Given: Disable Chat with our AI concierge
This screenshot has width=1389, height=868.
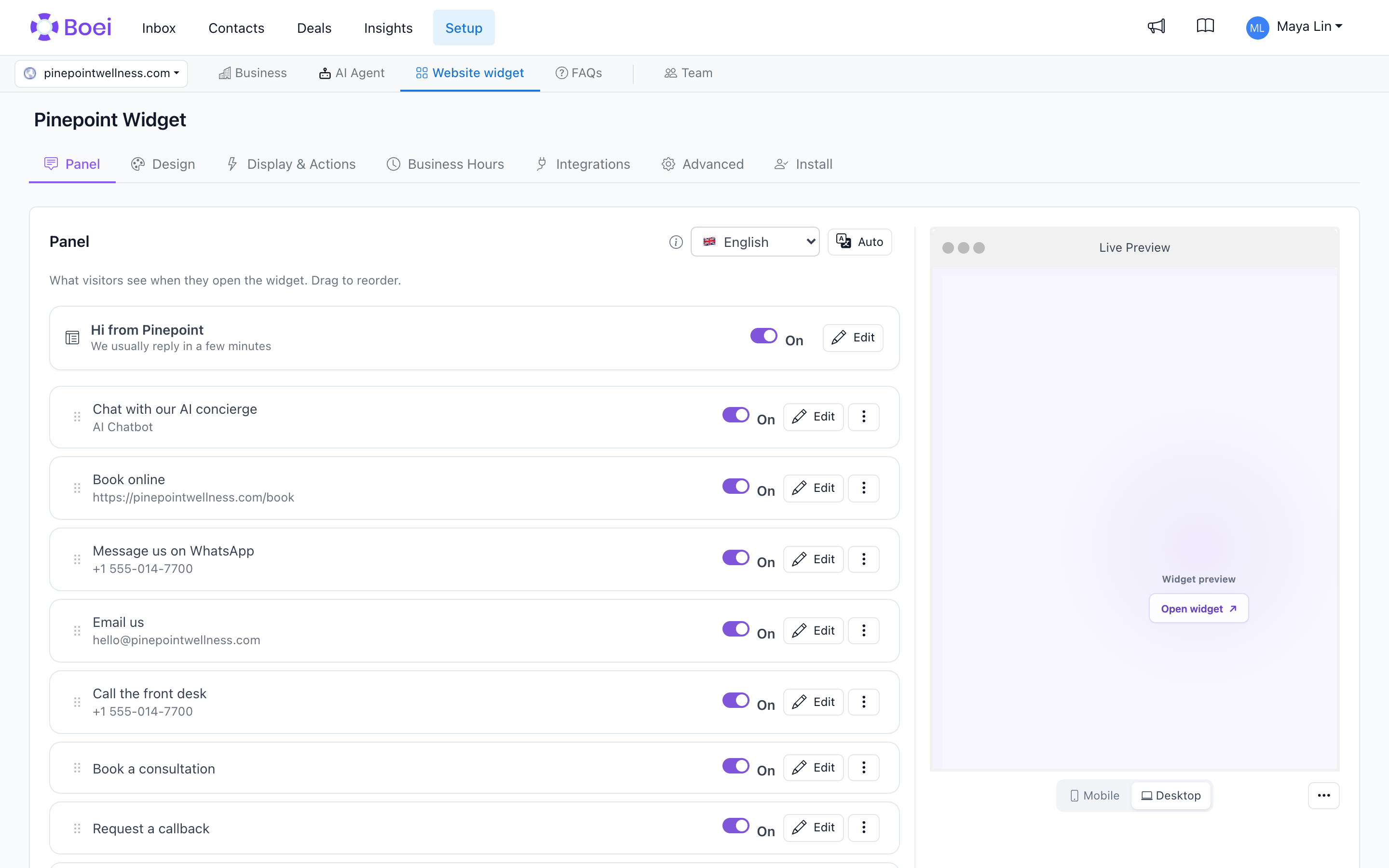Looking at the screenshot, I should [735, 415].
